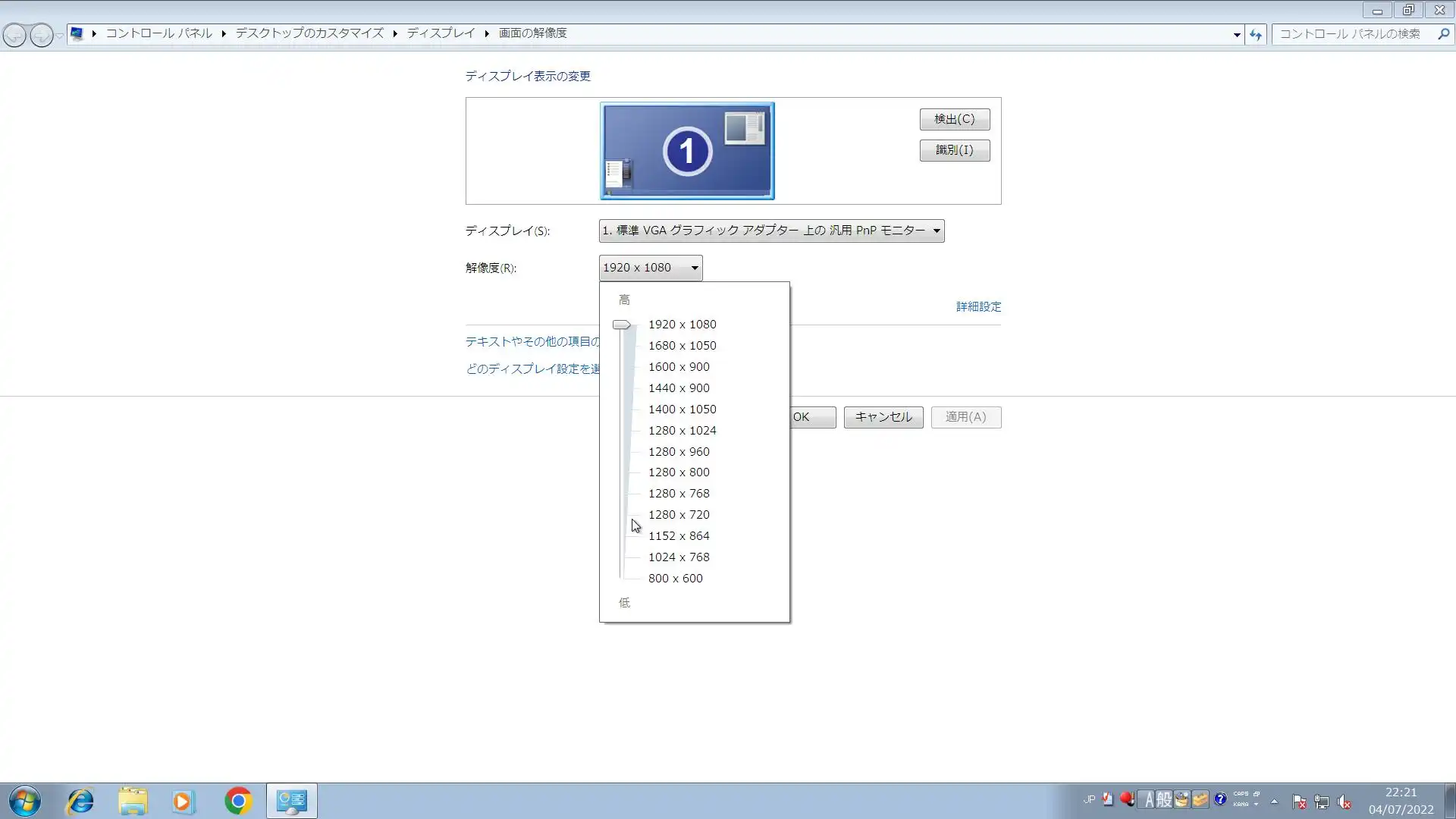Click the refresh icon beside address bar
Viewport: 1456px width, 819px height.
(1256, 34)
